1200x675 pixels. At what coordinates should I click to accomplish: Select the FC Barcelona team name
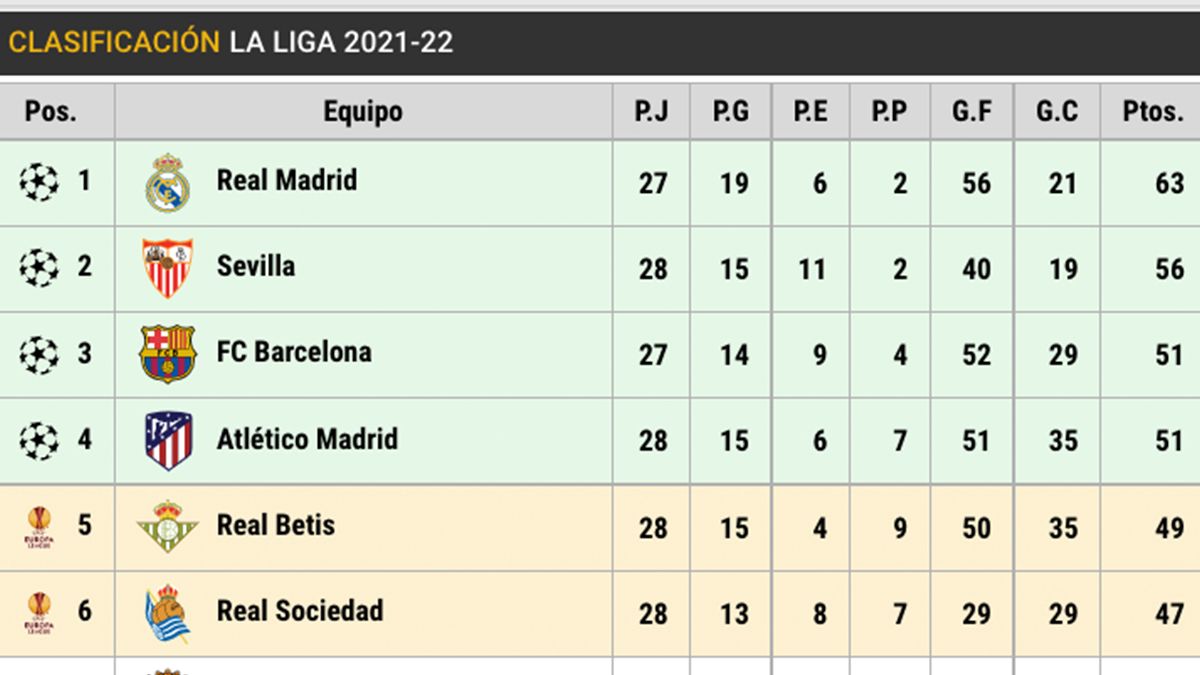point(294,352)
